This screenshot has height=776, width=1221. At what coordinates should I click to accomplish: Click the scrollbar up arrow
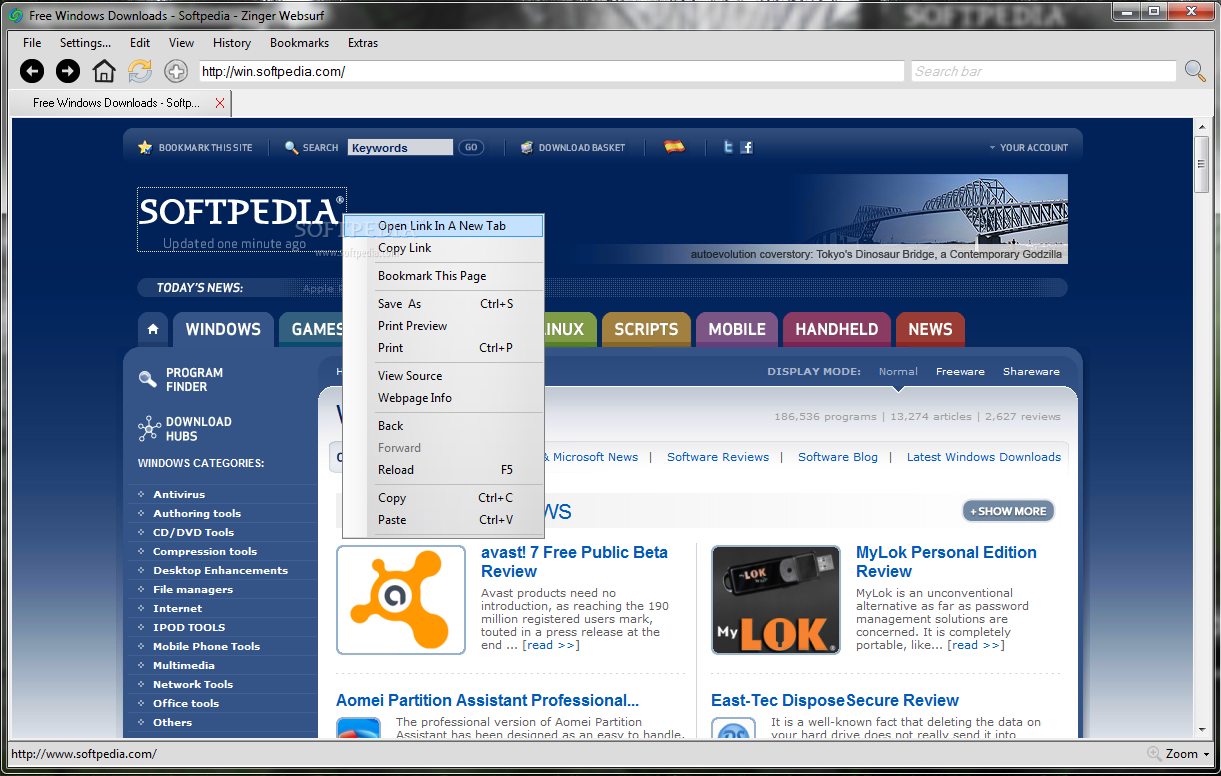(x=1203, y=126)
